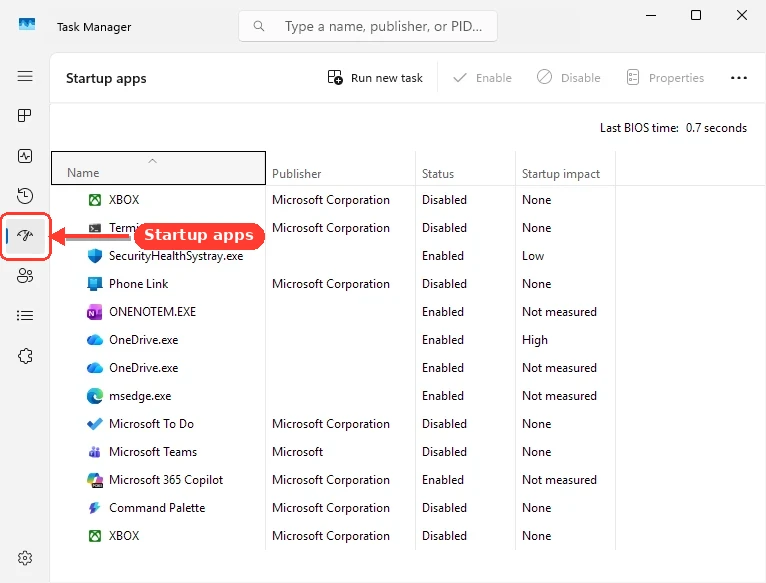Click the search magnifier icon

pos(259,26)
